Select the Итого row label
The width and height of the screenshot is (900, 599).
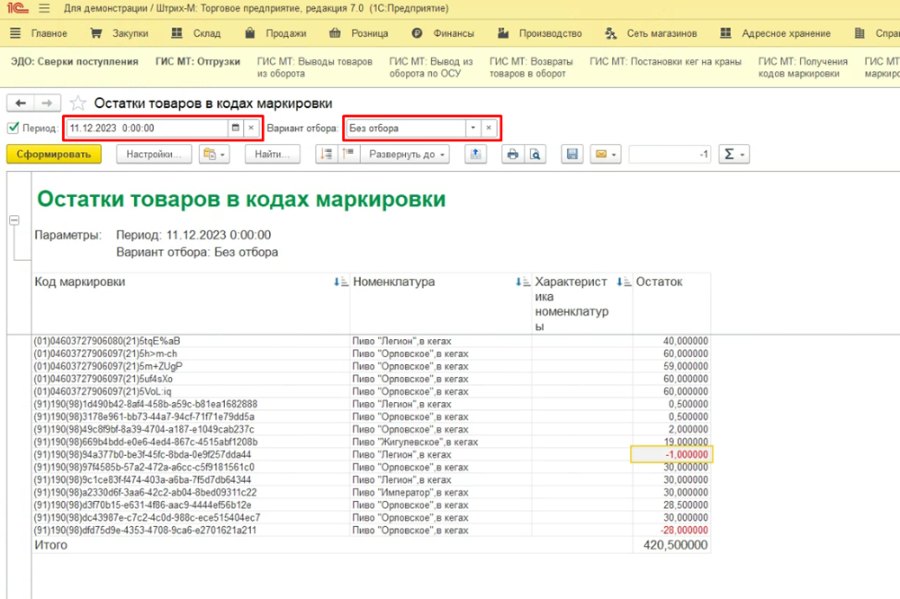coord(51,545)
